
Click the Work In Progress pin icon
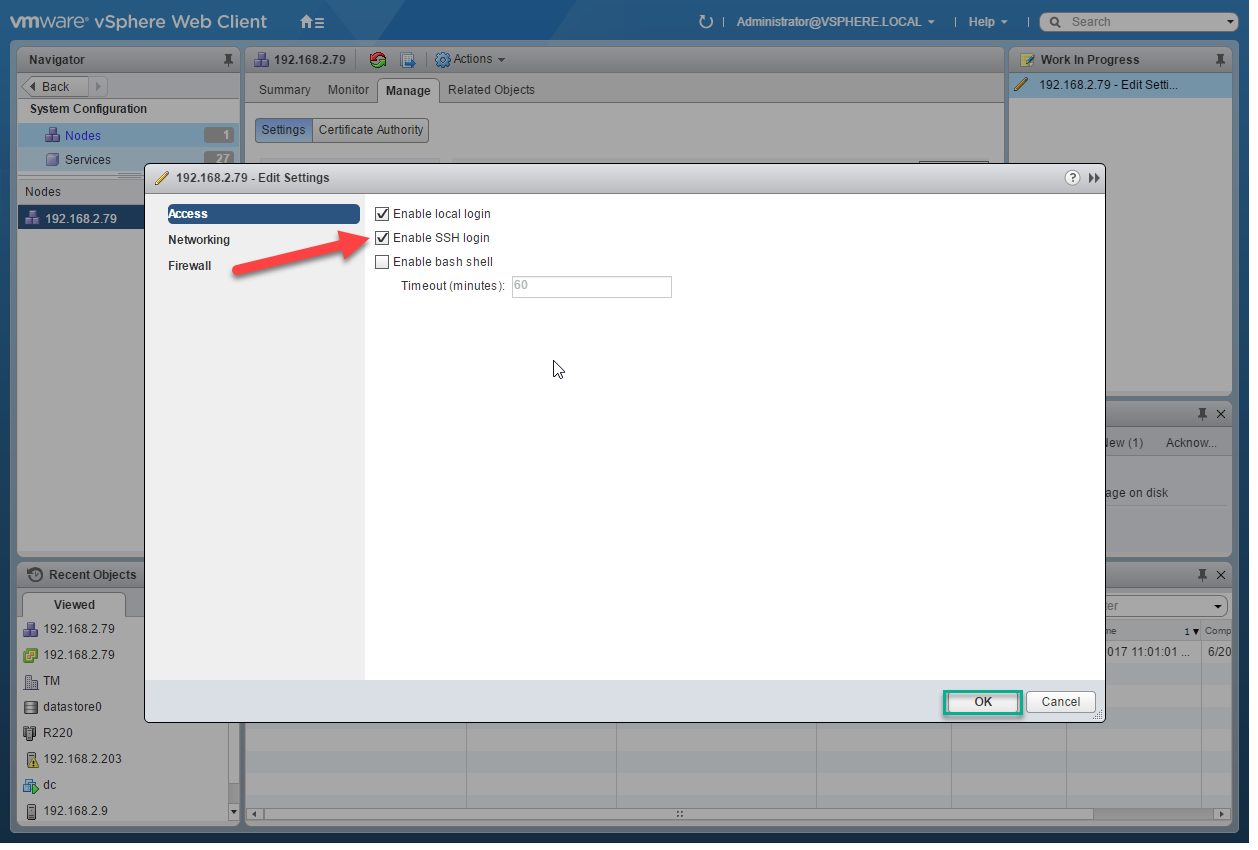pos(1220,59)
